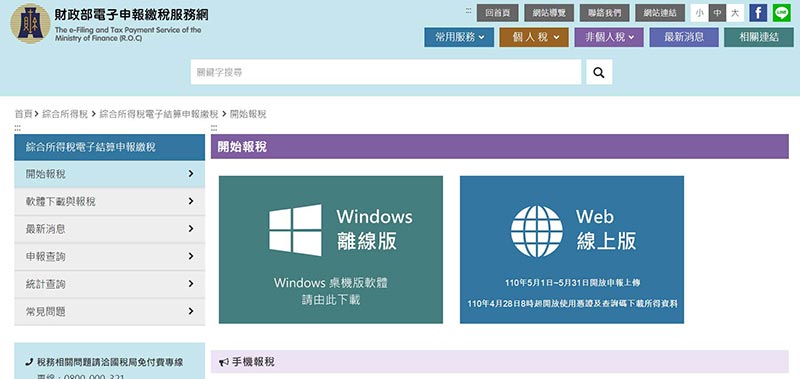Expand the 非個人稅 dropdown menu
This screenshot has height=379, width=800.
tap(609, 37)
